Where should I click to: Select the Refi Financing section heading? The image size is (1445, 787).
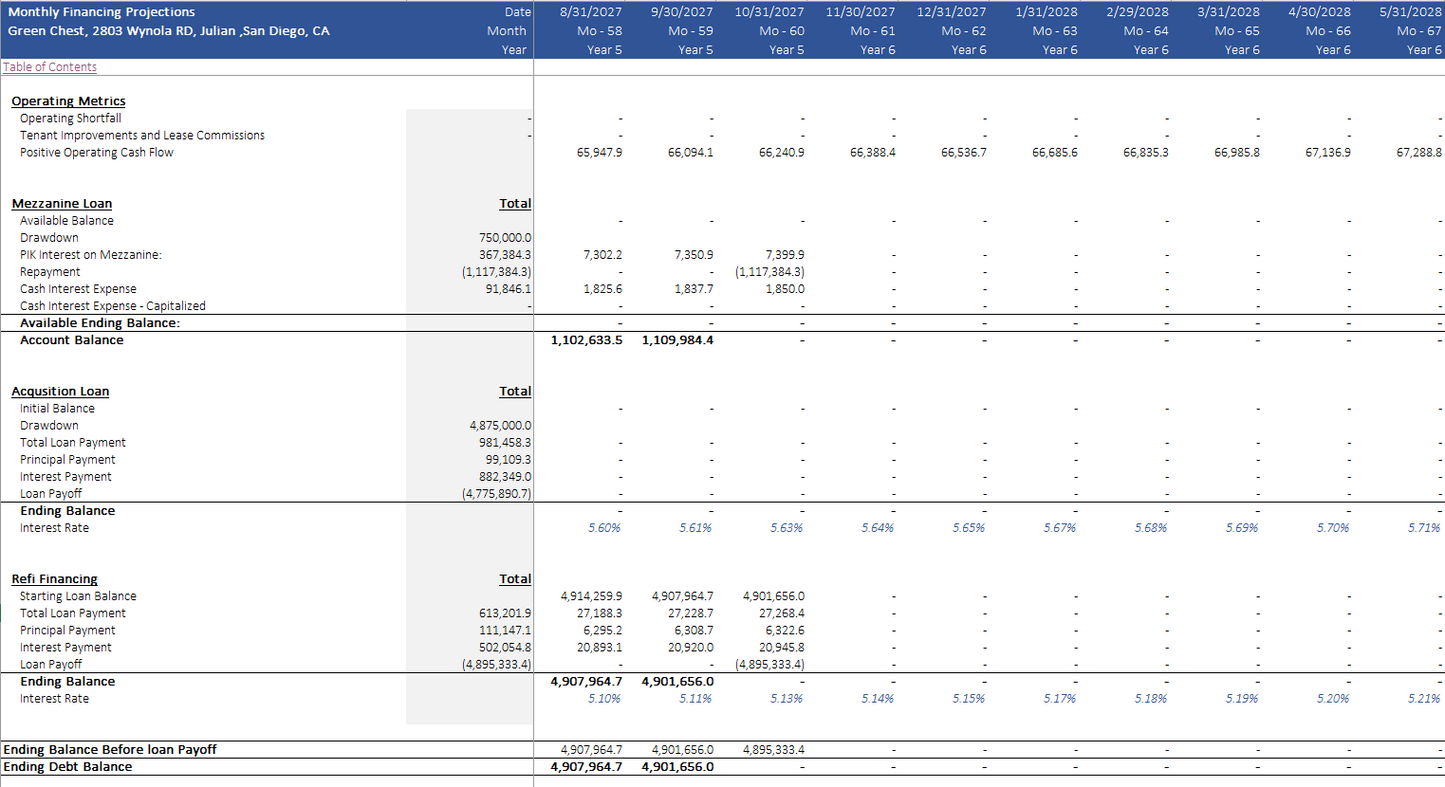(x=54, y=579)
